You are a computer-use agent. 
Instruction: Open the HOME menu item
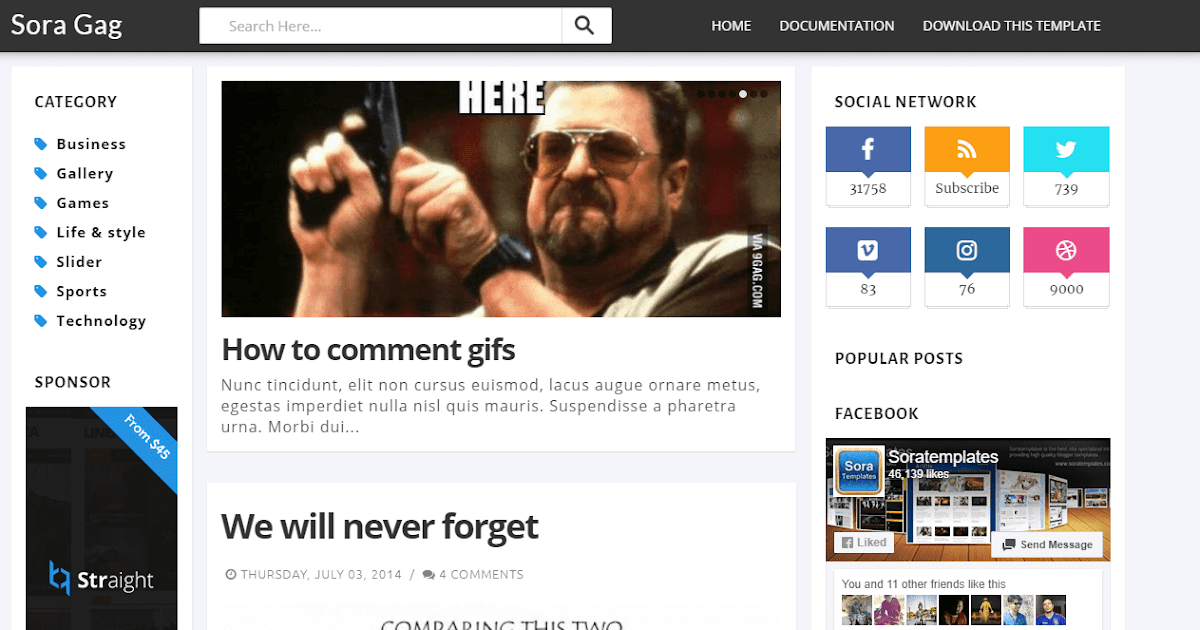click(x=731, y=25)
